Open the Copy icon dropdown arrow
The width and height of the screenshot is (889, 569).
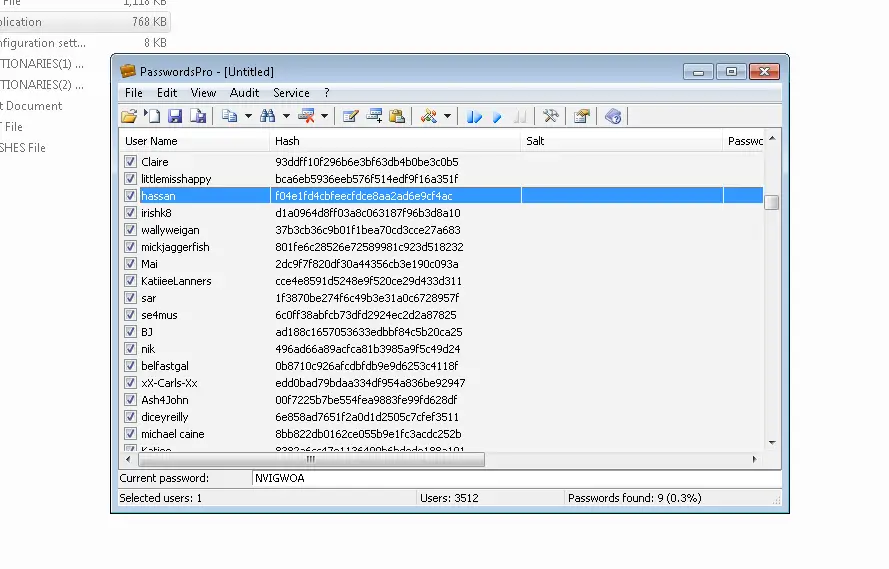248,116
